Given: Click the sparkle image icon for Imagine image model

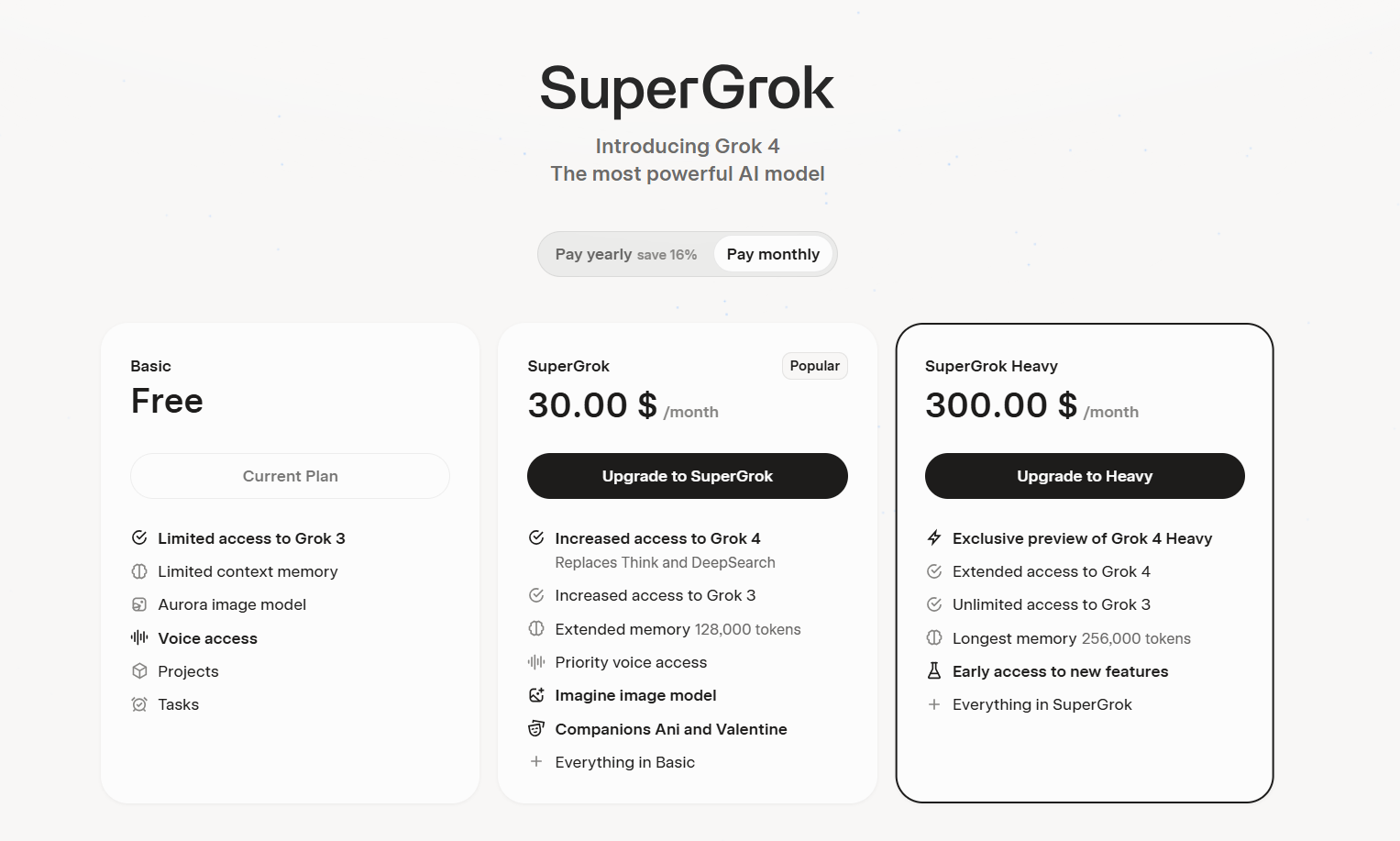Looking at the screenshot, I should [x=536, y=695].
